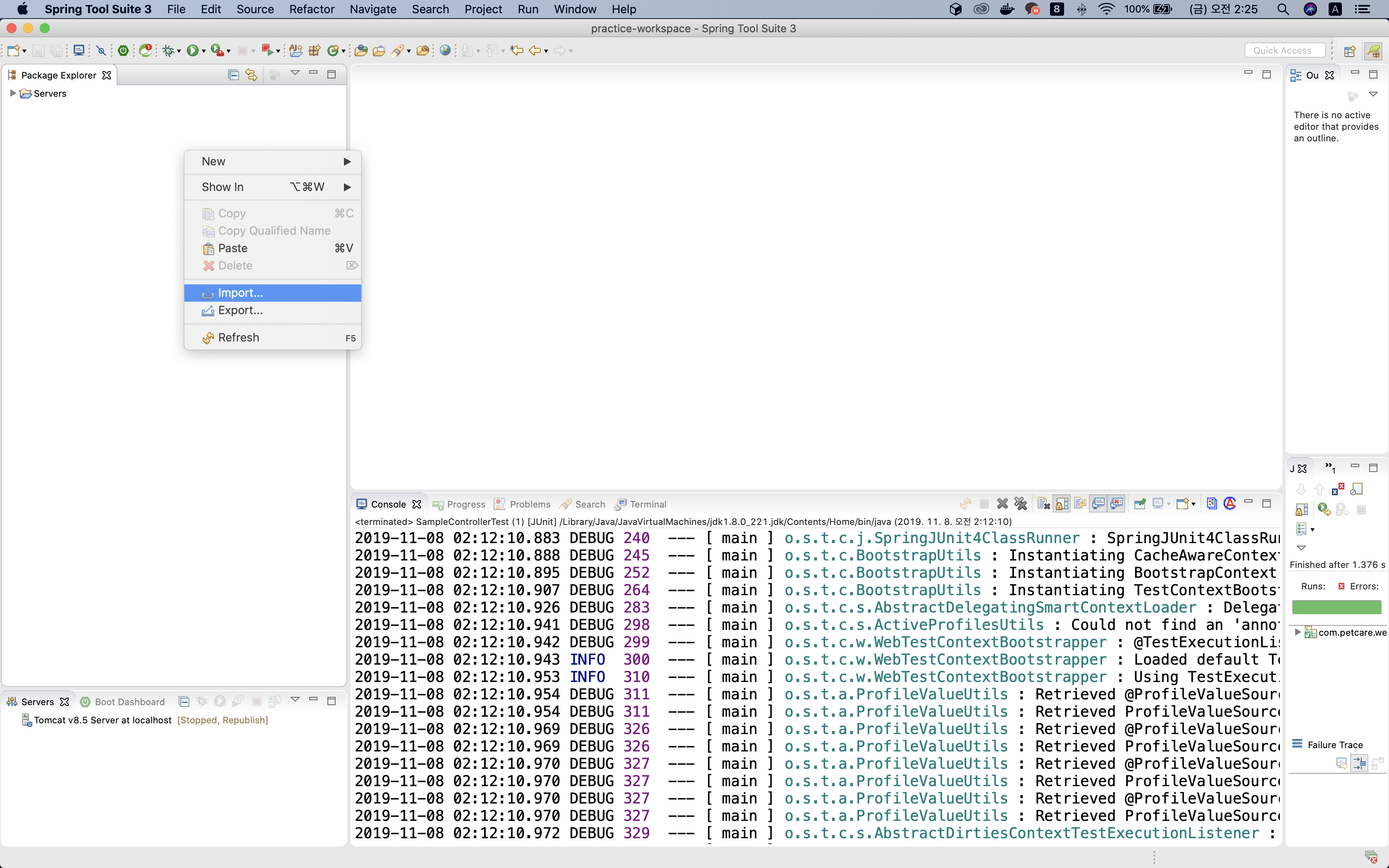Open the Run button dropdown arrow
1389x868 pixels.
point(204,52)
